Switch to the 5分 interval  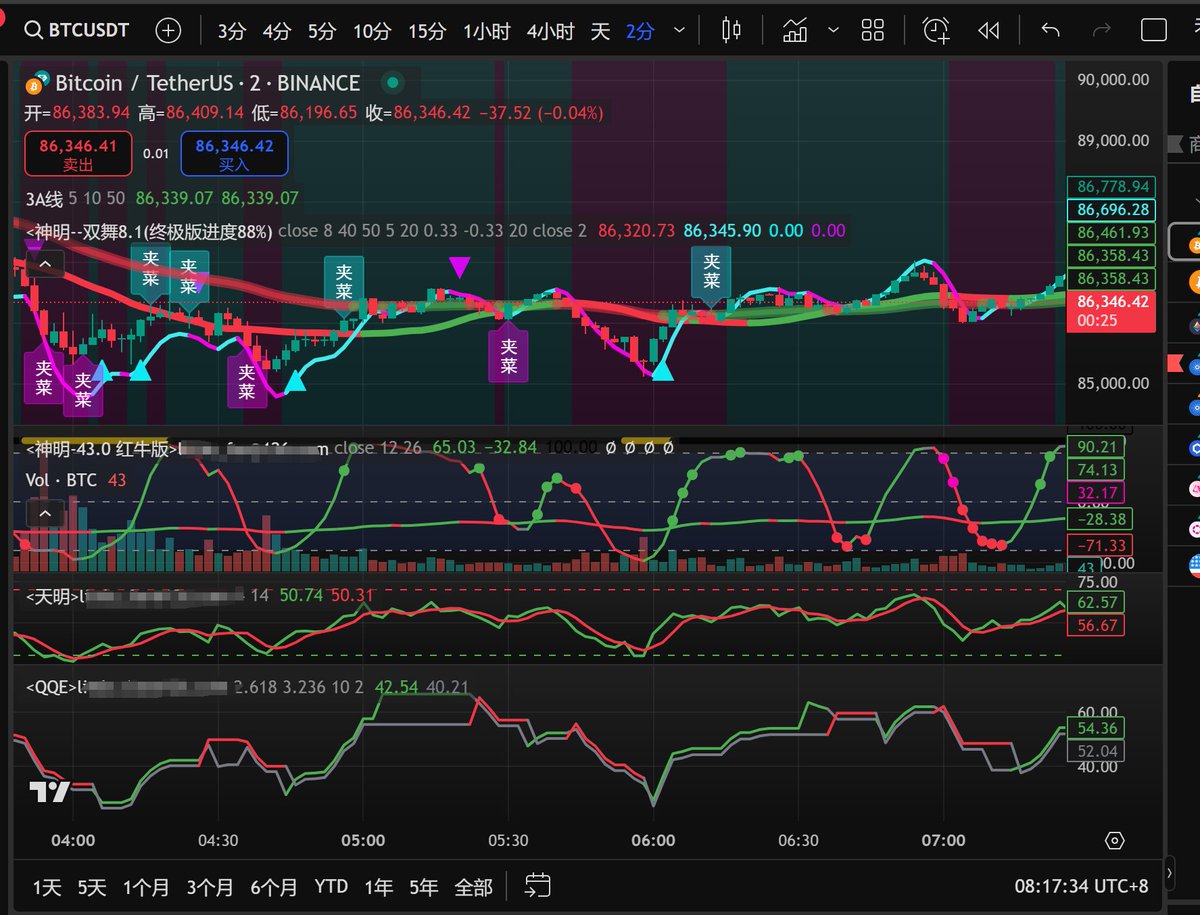321,31
